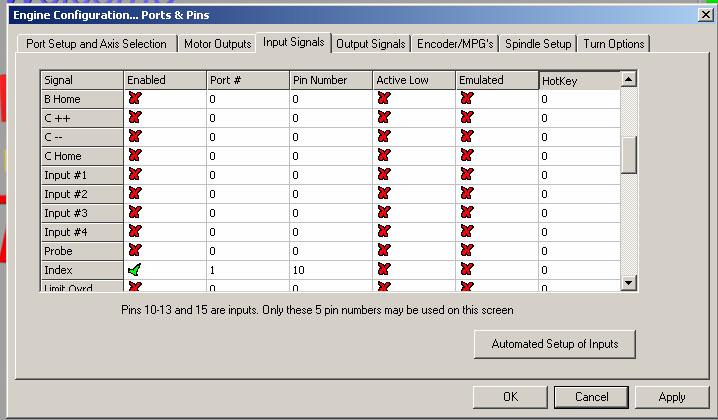
Task: Select the Input #3 signal row label
Action: click(82, 213)
